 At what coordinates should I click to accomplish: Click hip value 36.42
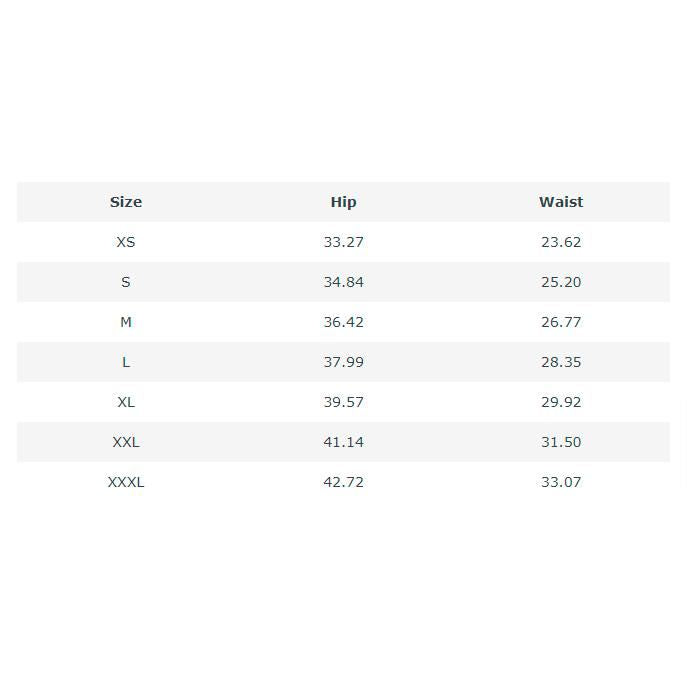point(343,322)
